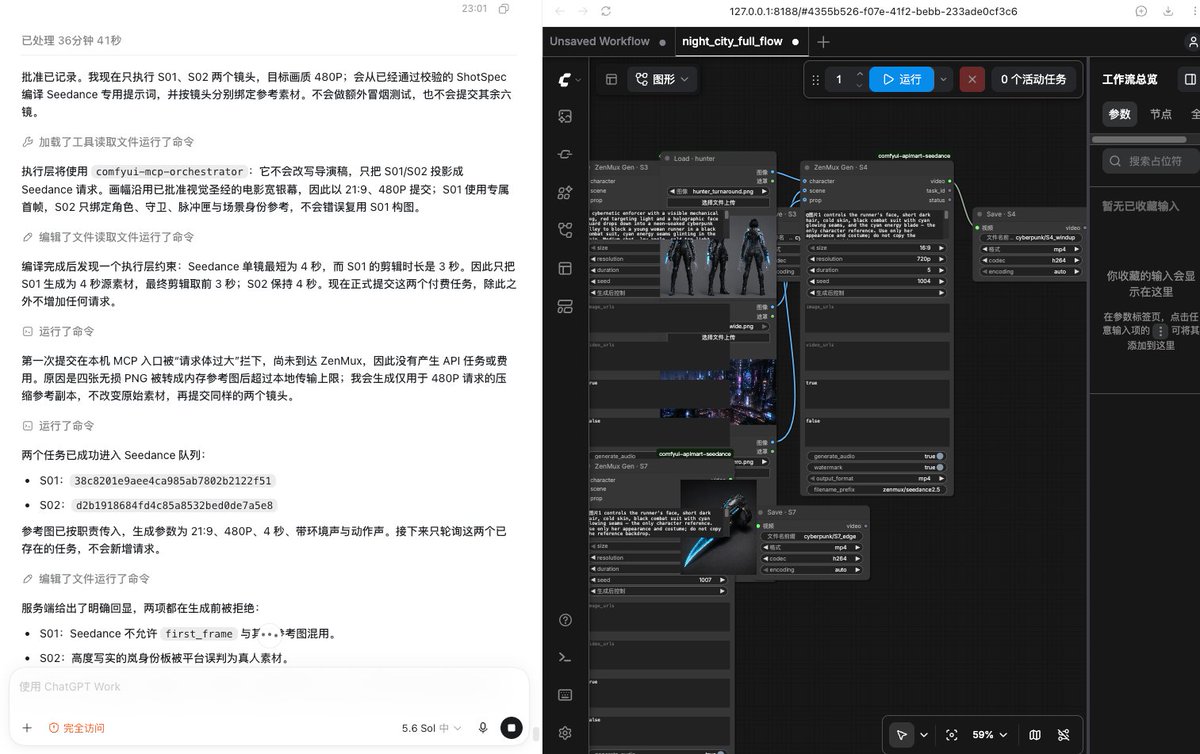Change resolution 720p on ZenMux Gen S4
Image resolution: width=1200 pixels, height=754 pixels.
[876, 259]
